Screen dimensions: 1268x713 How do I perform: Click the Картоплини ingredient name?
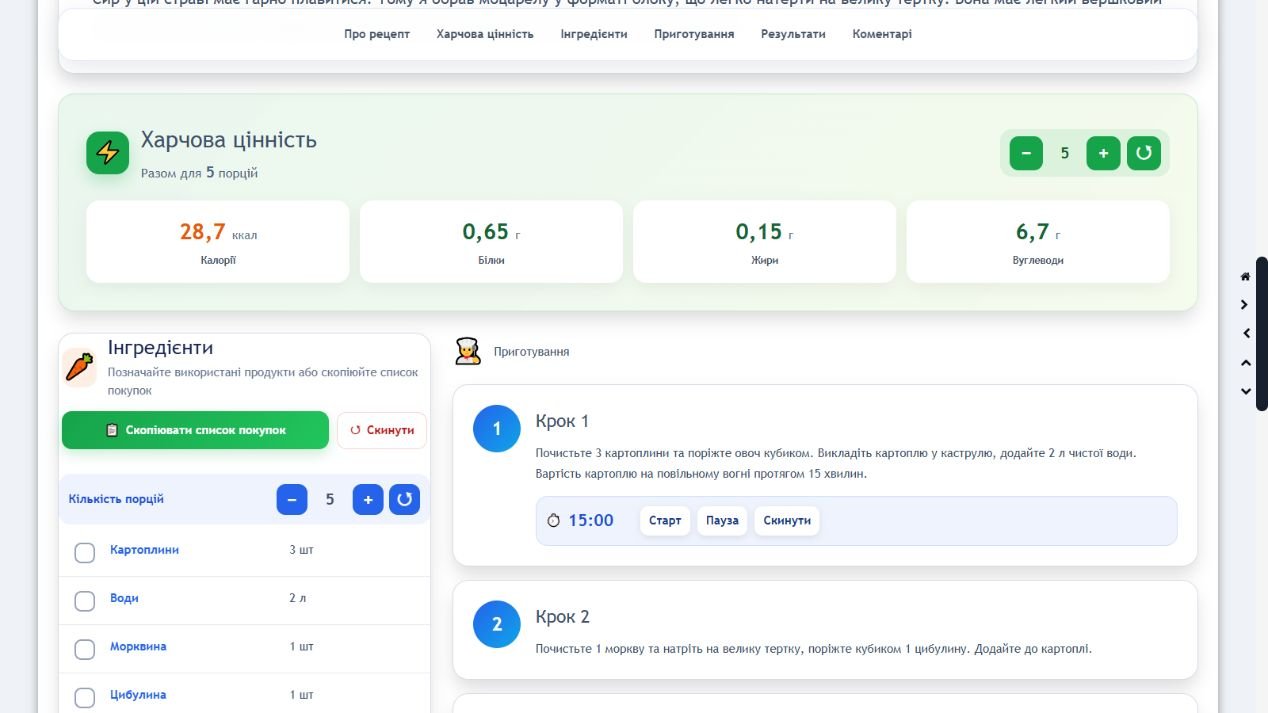(144, 550)
